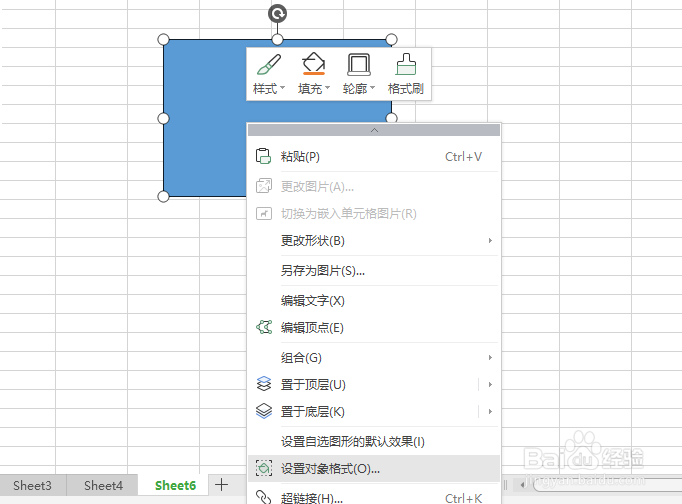Click the edit vertices icon

pos(264,327)
